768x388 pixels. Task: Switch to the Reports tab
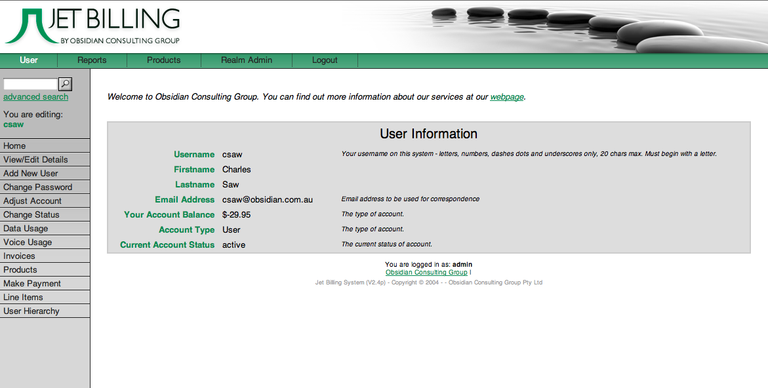92,60
